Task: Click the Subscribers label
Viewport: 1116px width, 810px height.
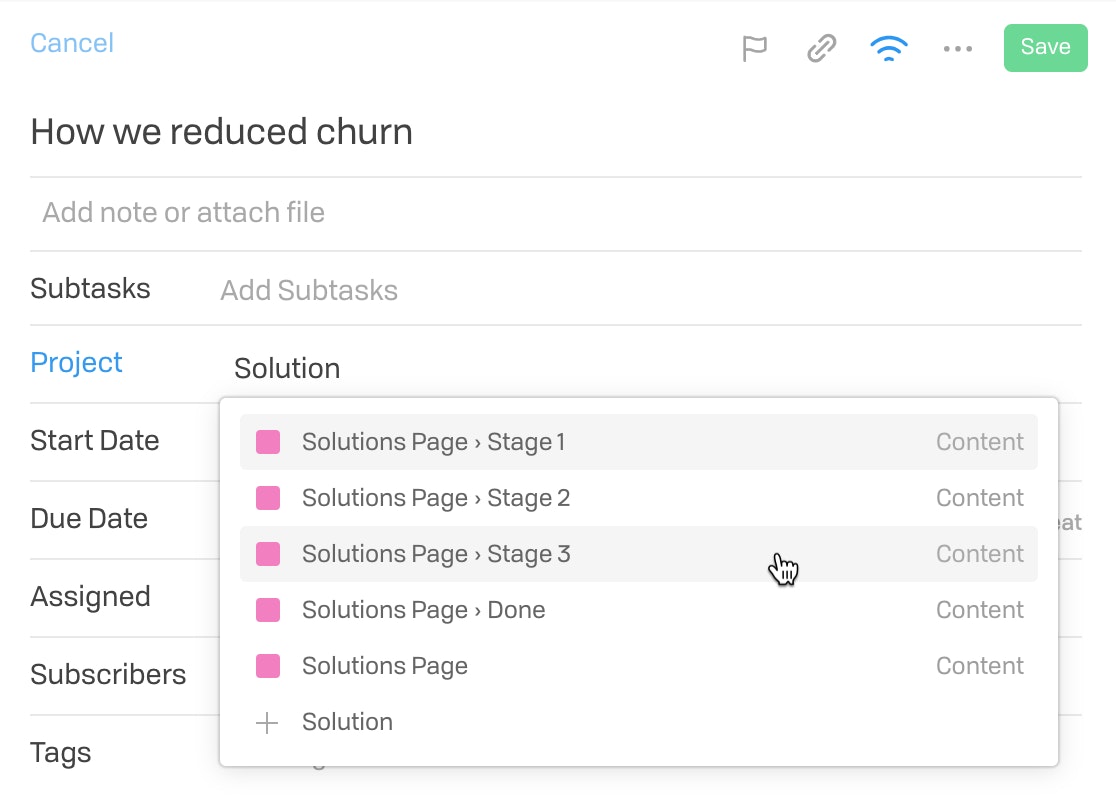Action: (108, 675)
